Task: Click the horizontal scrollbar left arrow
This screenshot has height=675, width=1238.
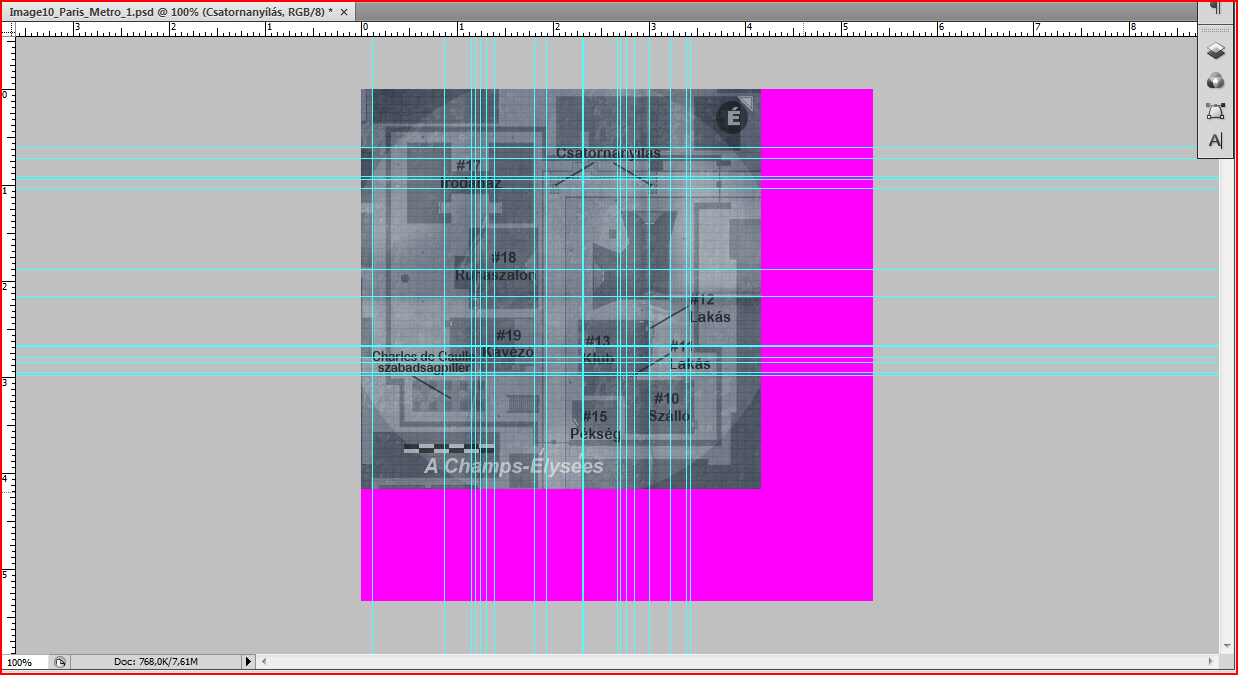Action: (265, 662)
